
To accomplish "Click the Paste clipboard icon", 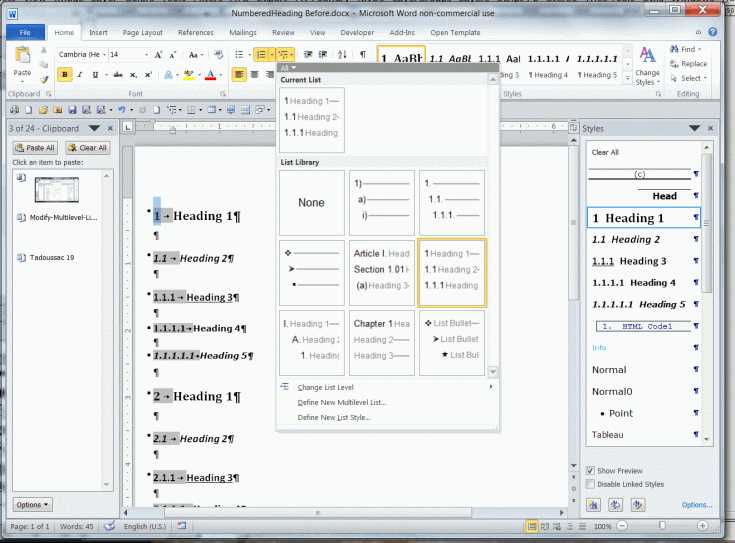I will (22, 56).
